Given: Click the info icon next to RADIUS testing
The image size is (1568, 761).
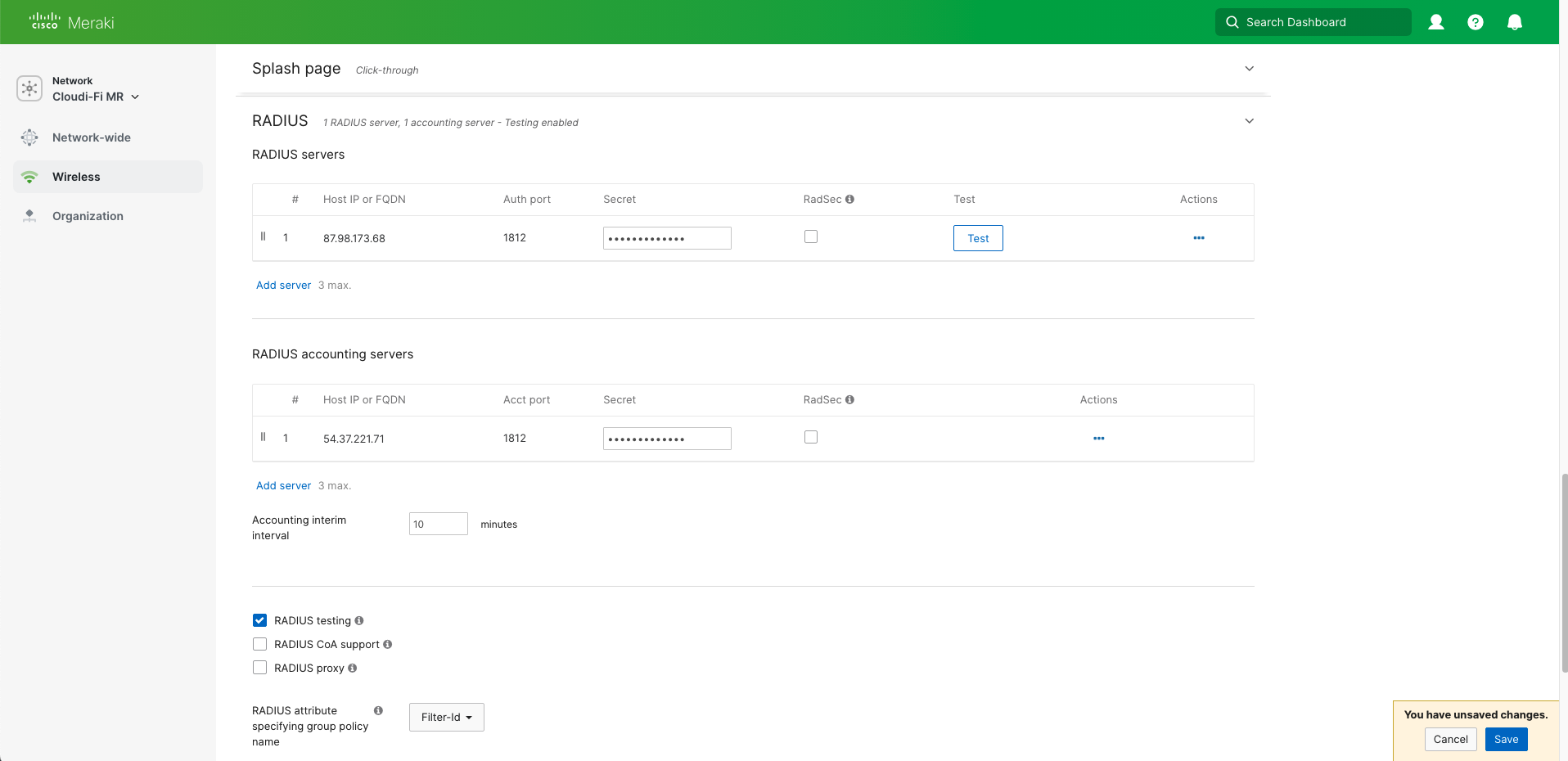Looking at the screenshot, I should (x=358, y=620).
